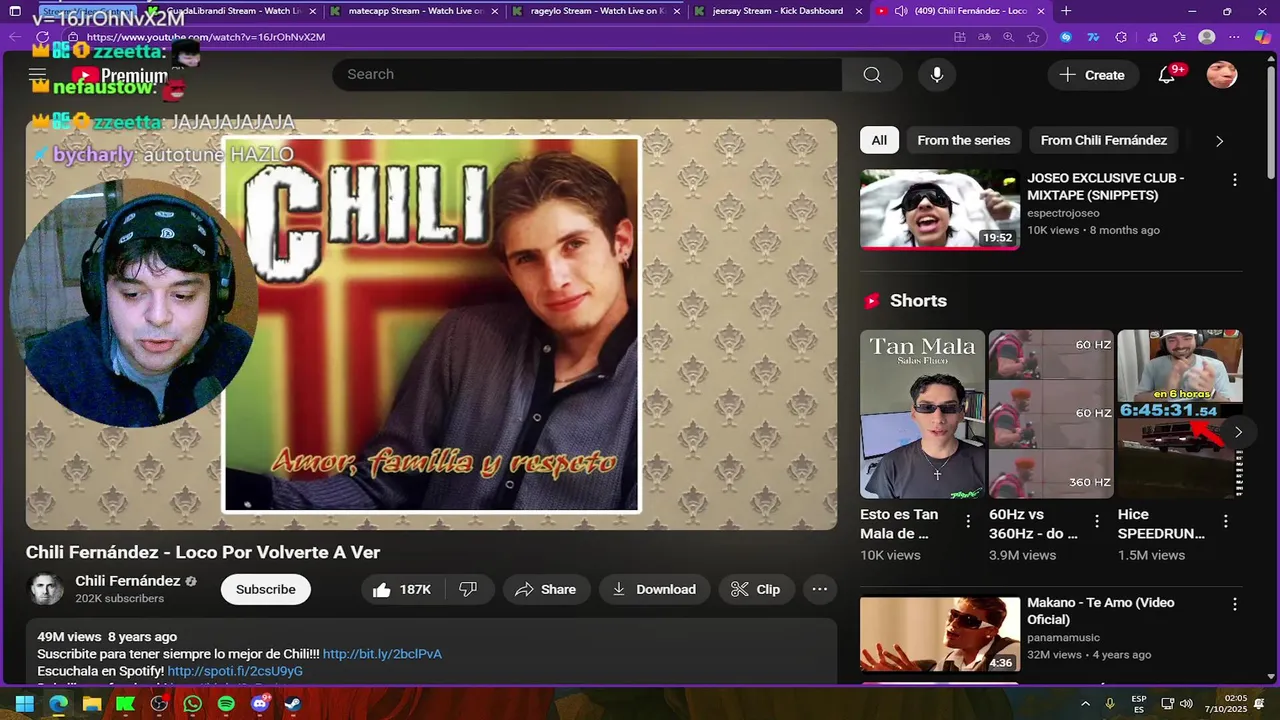Open Kick app from the taskbar
Screen dimensions: 1280x720
click(x=125, y=704)
